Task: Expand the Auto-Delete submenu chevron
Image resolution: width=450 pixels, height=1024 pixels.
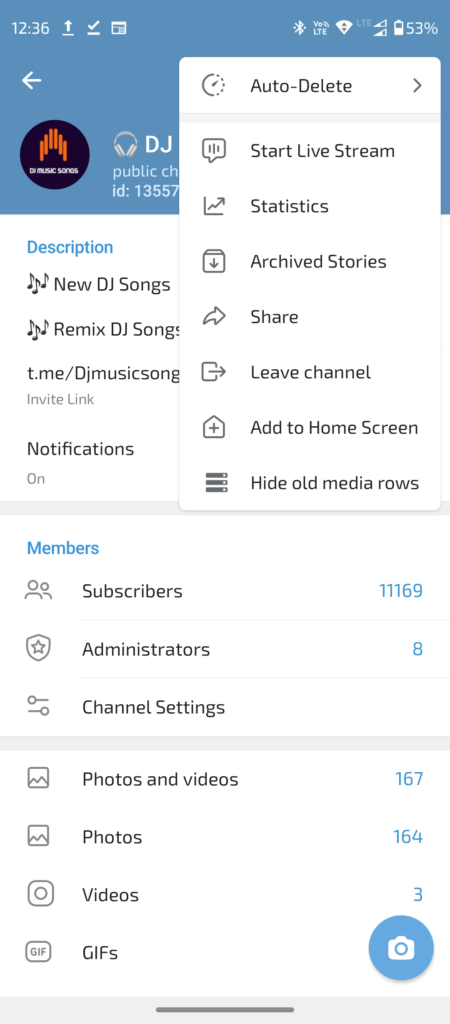Action: [x=417, y=86]
